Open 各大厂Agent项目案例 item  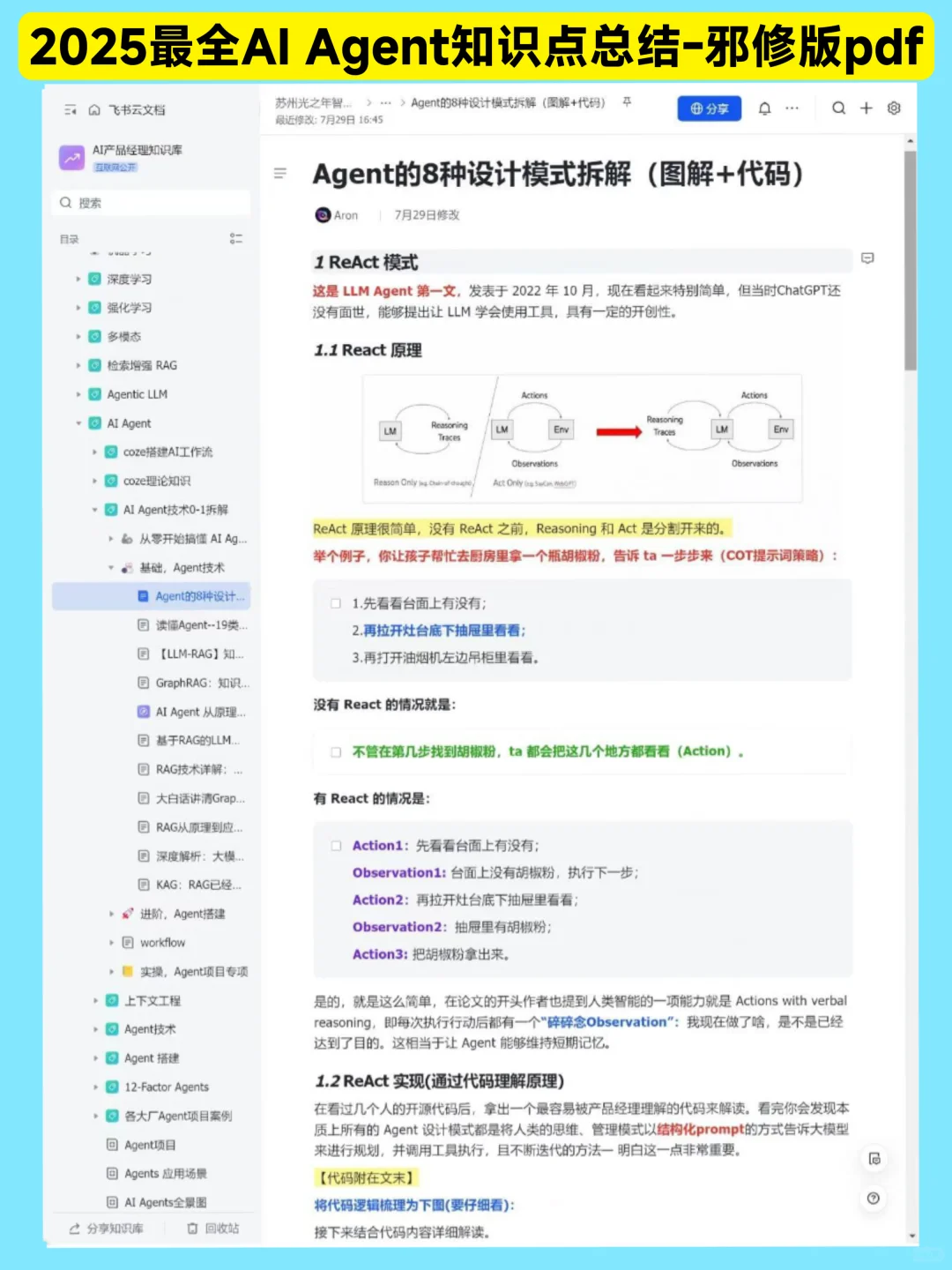click(177, 1117)
